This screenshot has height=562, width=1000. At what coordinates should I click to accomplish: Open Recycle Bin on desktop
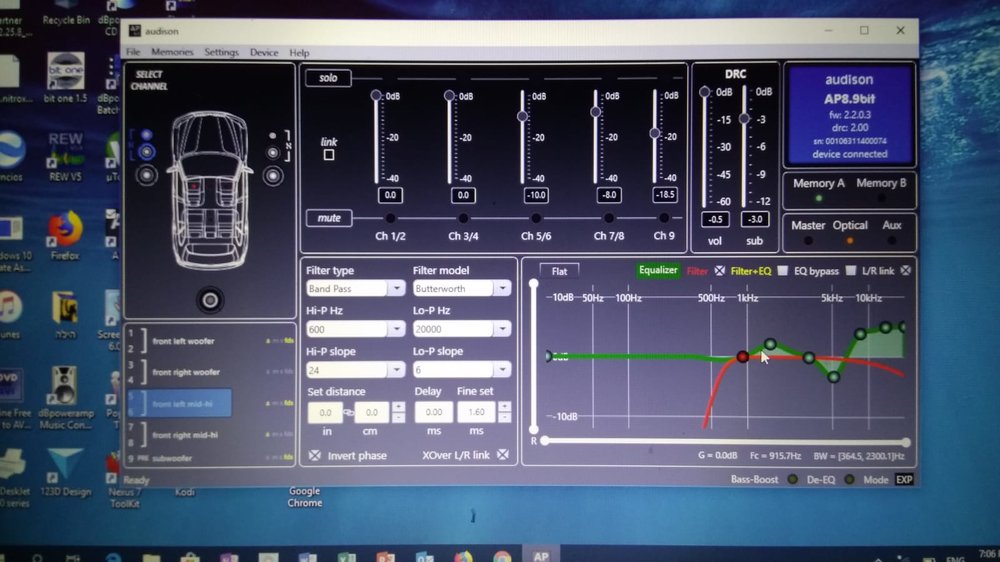(66, 13)
